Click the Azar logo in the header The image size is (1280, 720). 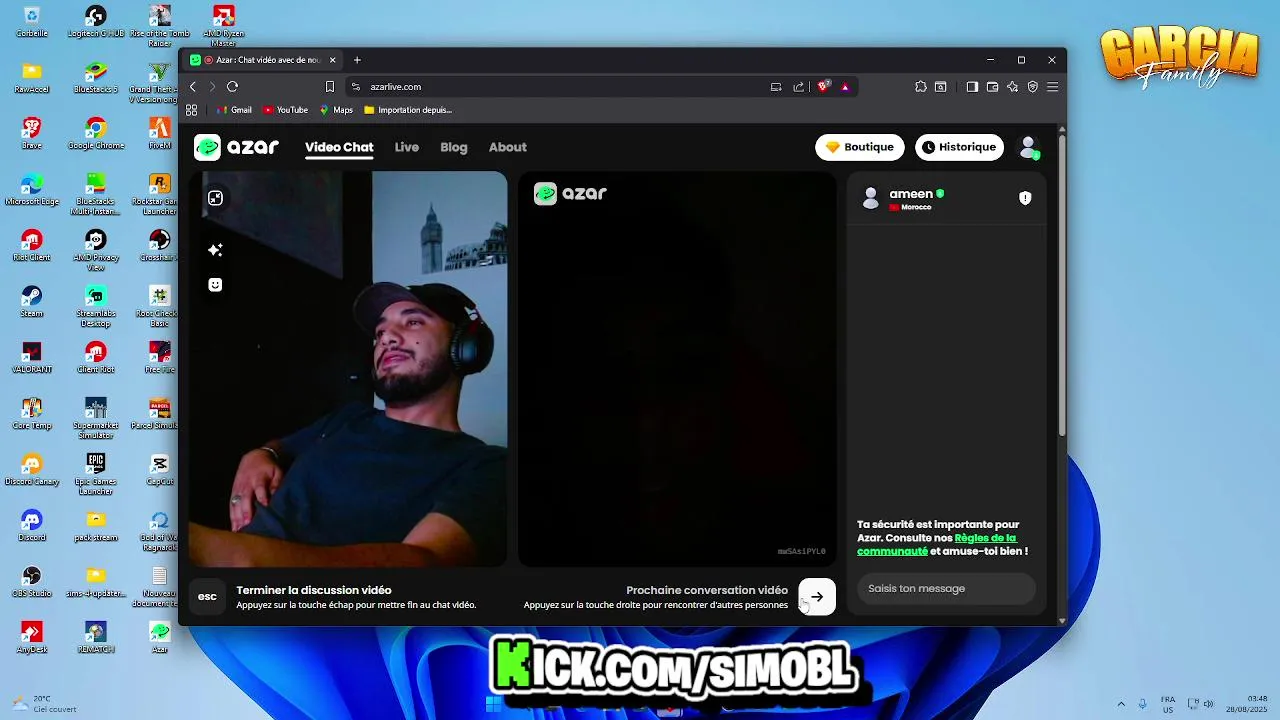237,147
